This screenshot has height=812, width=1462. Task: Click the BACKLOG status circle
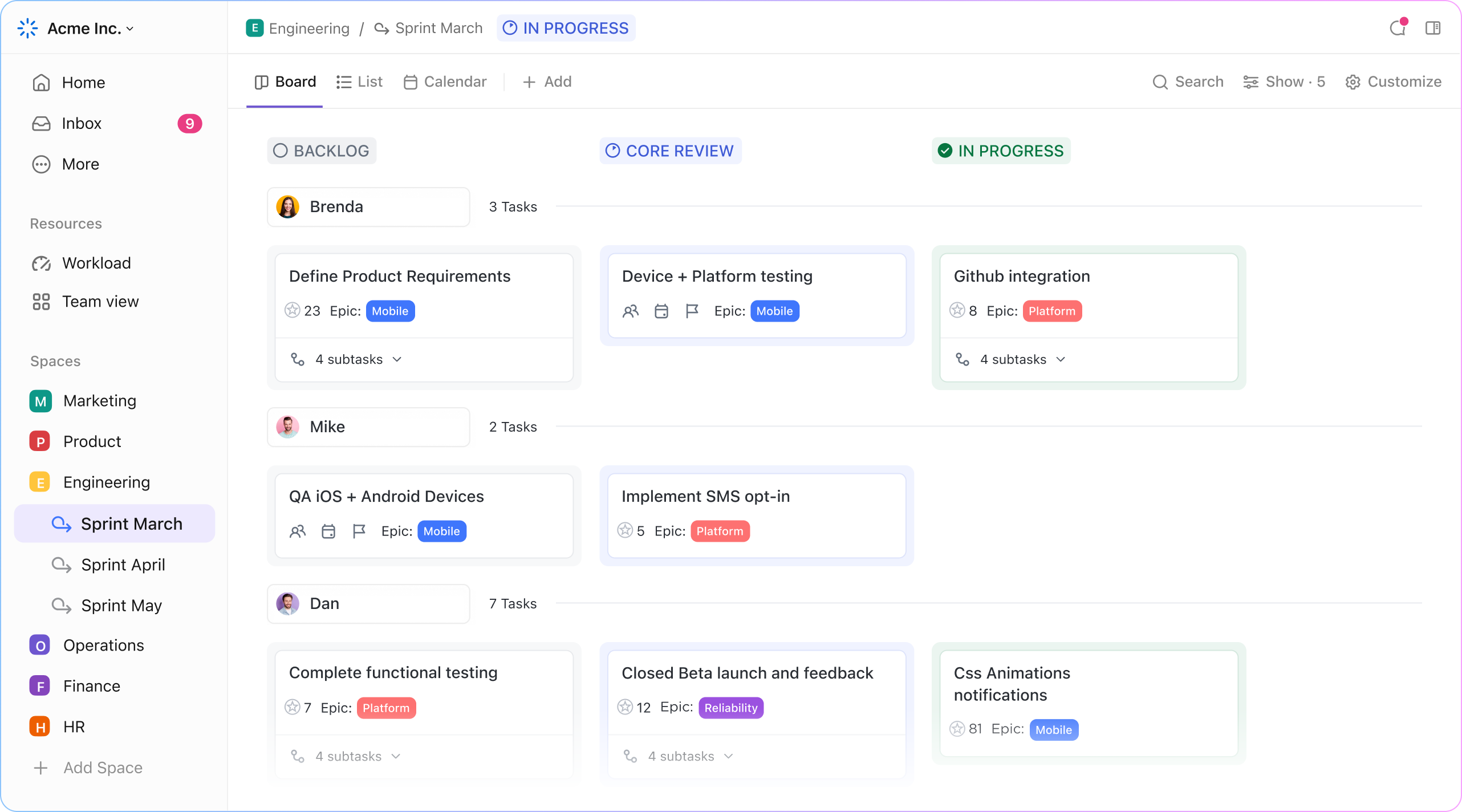(x=280, y=151)
